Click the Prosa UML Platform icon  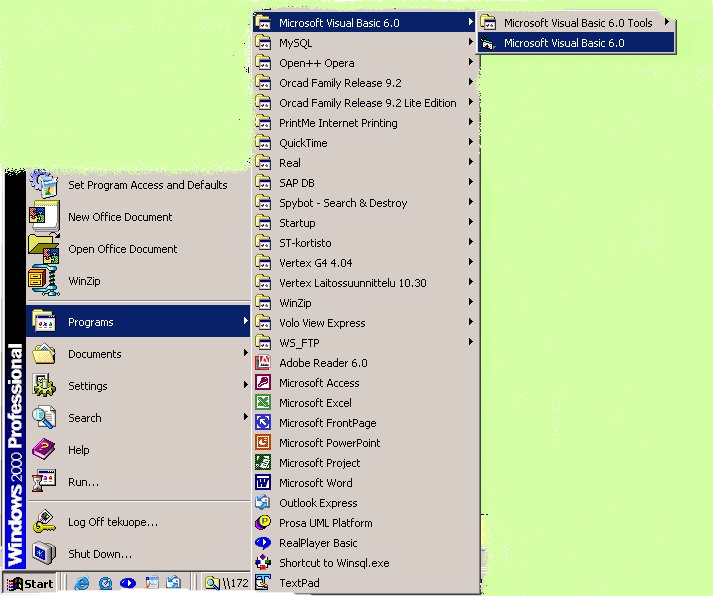[263, 523]
